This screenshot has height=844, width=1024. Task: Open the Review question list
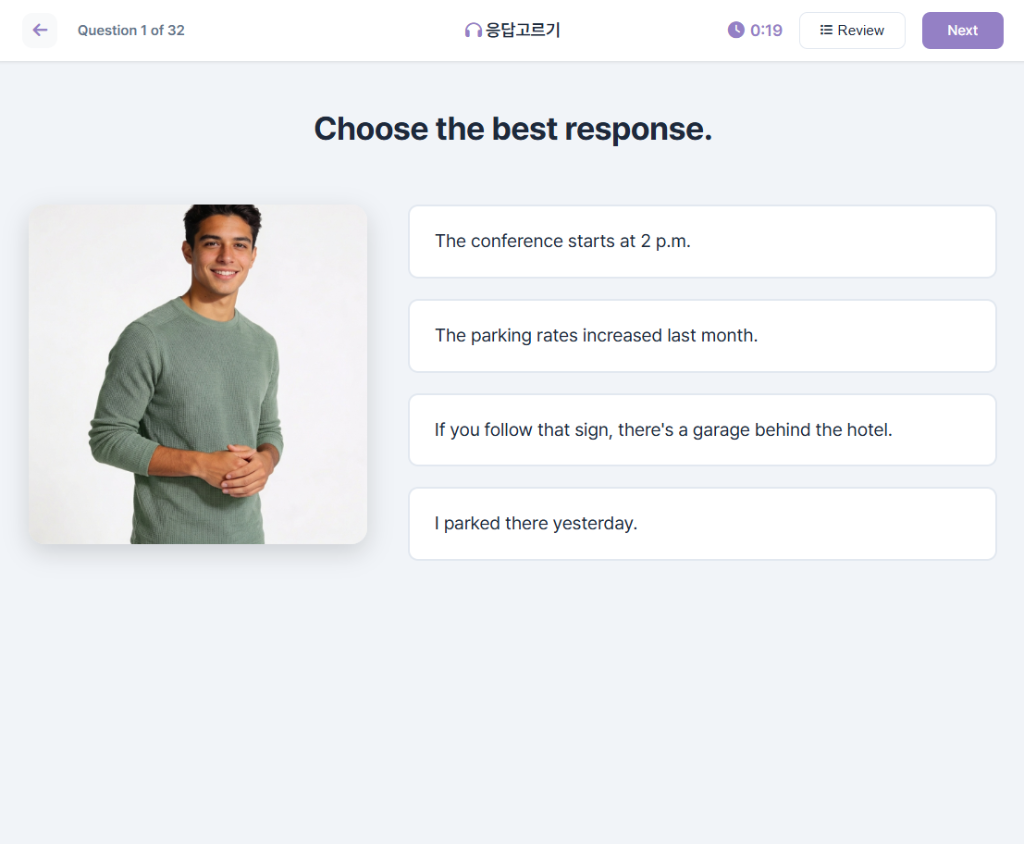(x=852, y=30)
